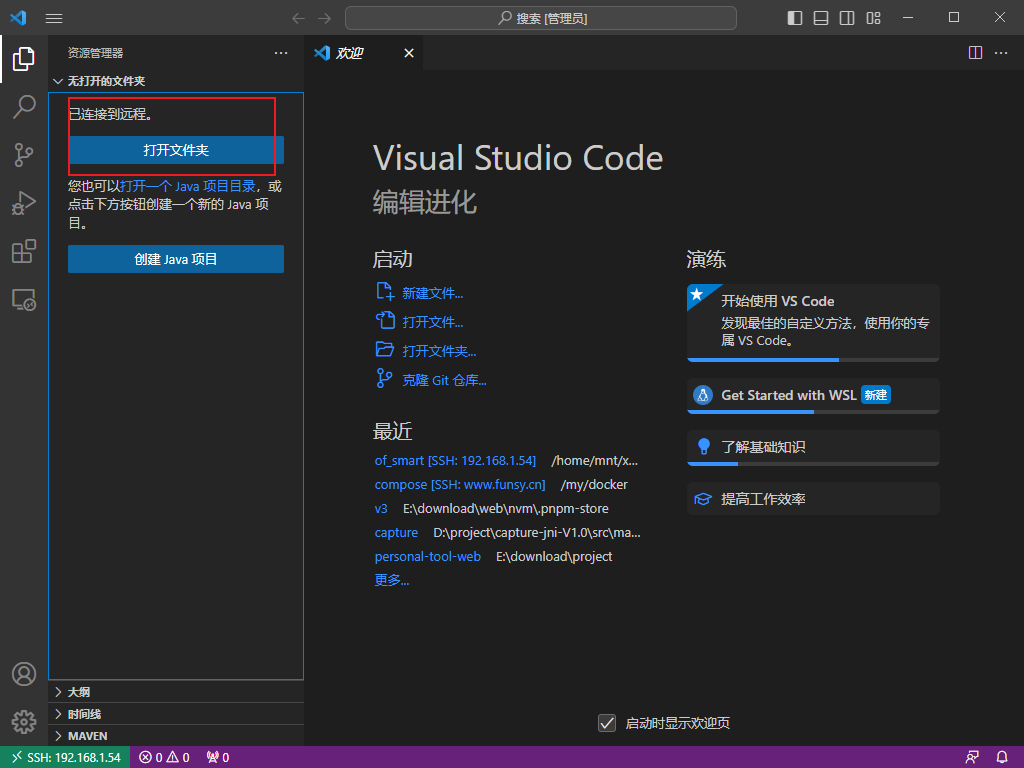Toggle secondary side bar layout icon
This screenshot has height=768, width=1024.
[x=847, y=18]
